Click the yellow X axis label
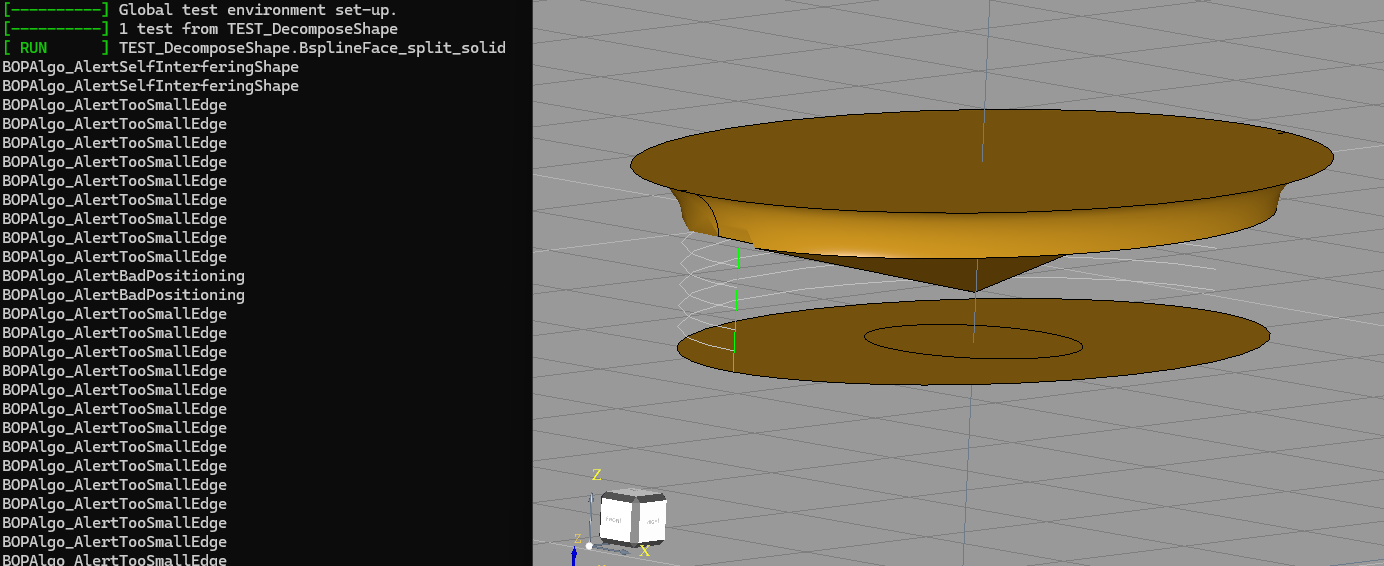The height and width of the screenshot is (566, 1384). click(645, 551)
